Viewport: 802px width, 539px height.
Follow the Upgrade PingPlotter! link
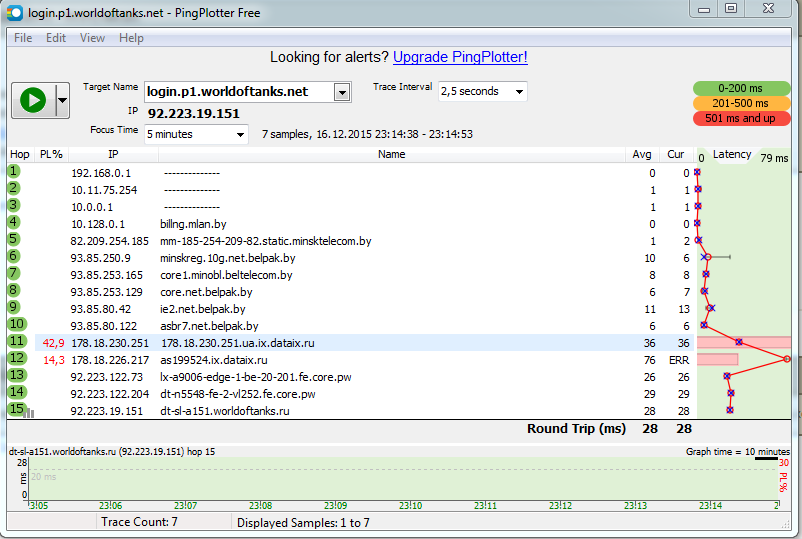tap(460, 57)
